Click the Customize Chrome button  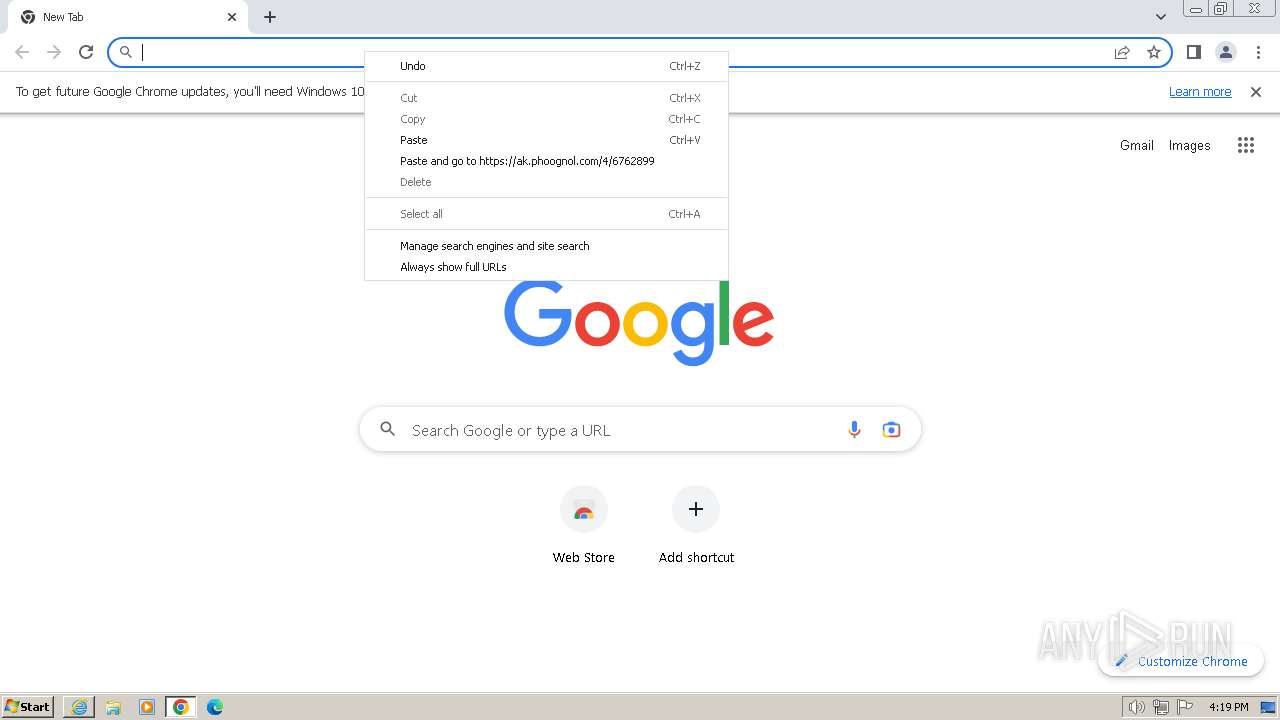(1181, 661)
